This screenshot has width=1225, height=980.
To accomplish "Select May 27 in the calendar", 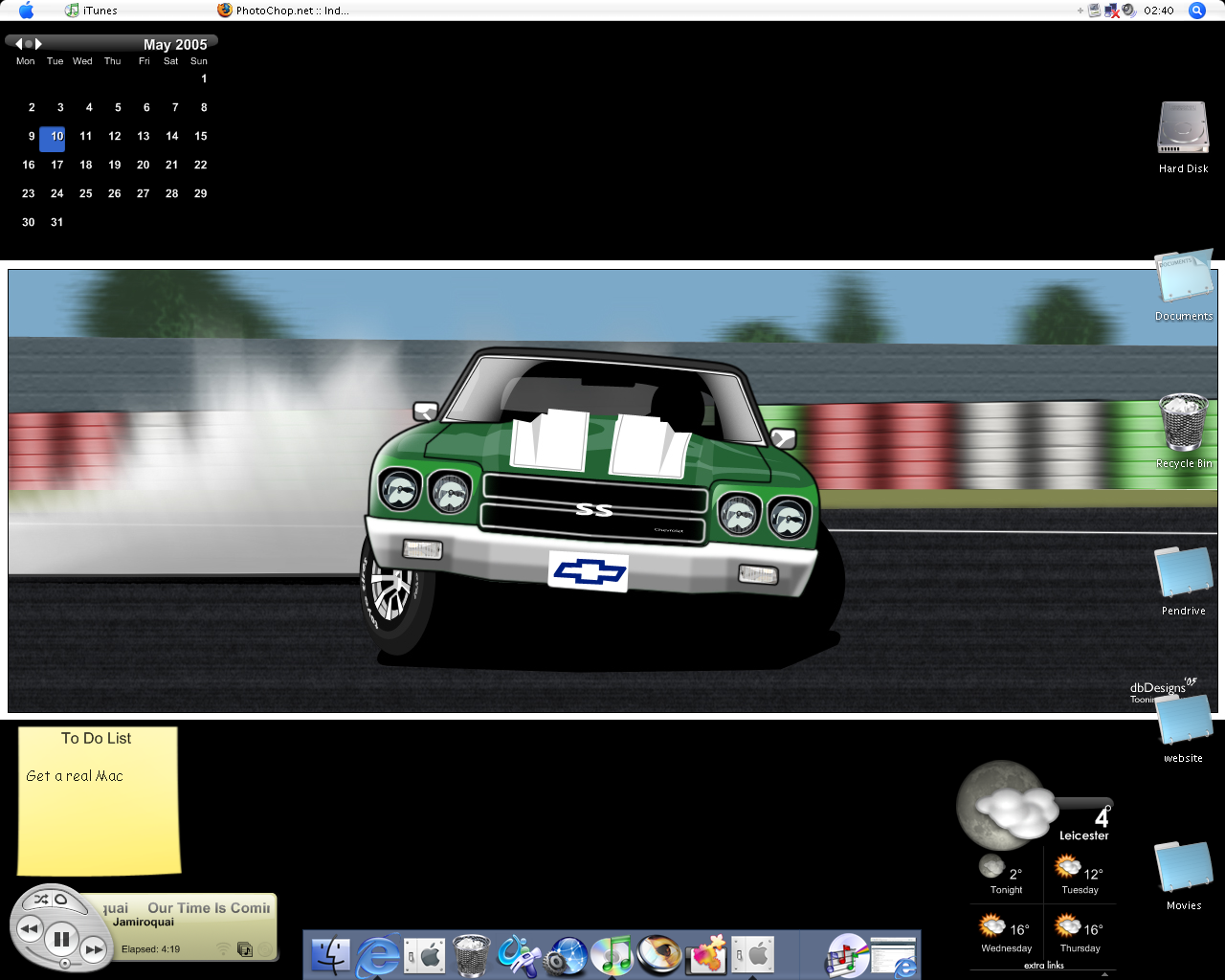I will [x=144, y=193].
